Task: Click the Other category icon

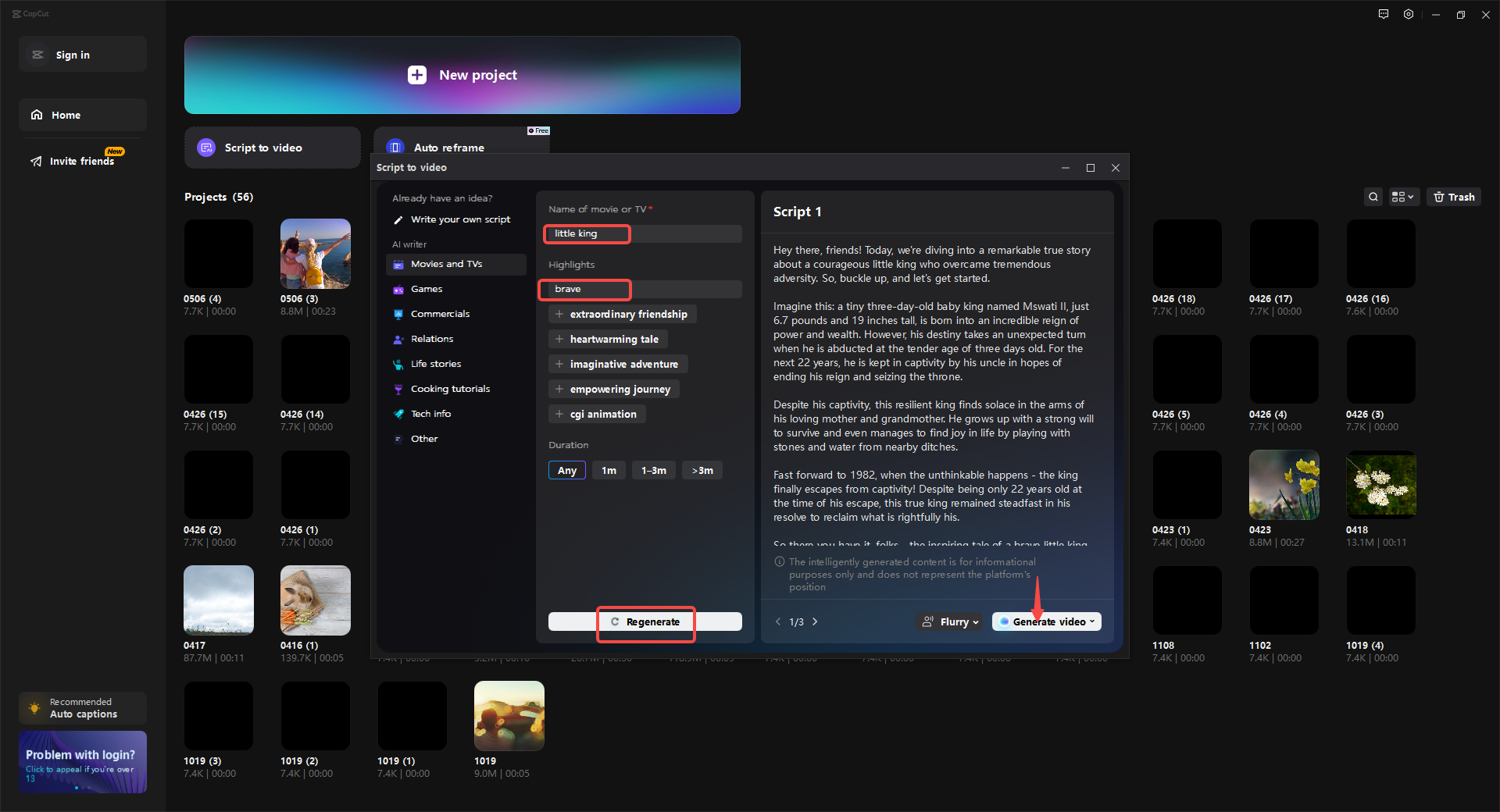Action: [x=398, y=439]
